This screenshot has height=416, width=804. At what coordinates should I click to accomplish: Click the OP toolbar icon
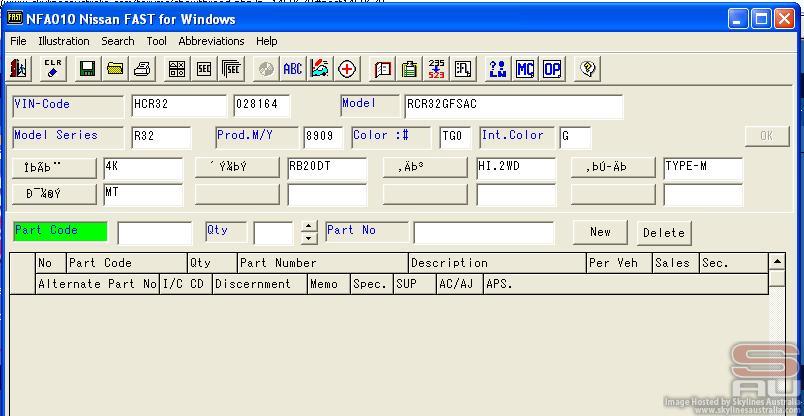(552, 68)
